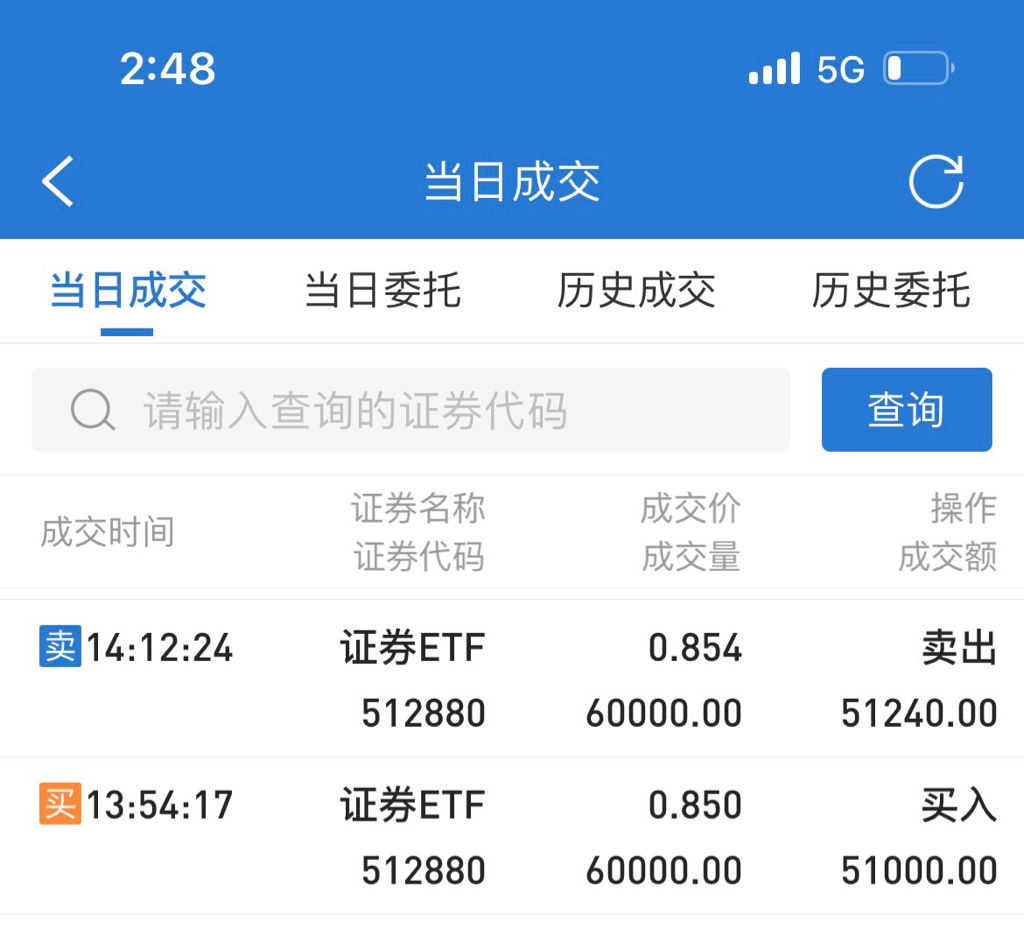Tap the back arrow to return
The width and height of the screenshot is (1024, 929).
pyautogui.click(x=58, y=181)
